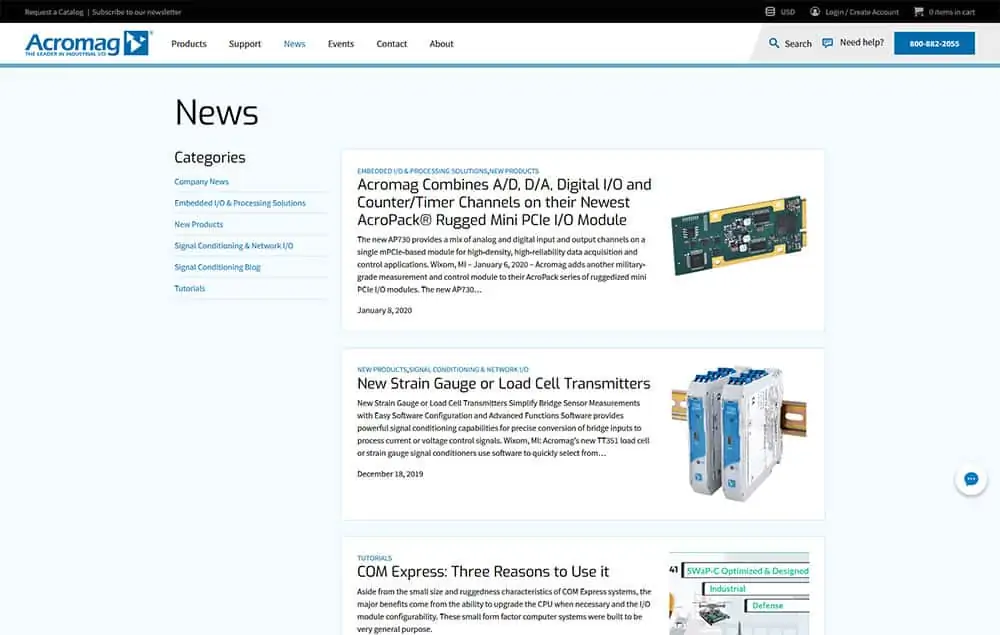Click the 800-882-2055 phone button
This screenshot has height=635, width=1000.
click(934, 43)
